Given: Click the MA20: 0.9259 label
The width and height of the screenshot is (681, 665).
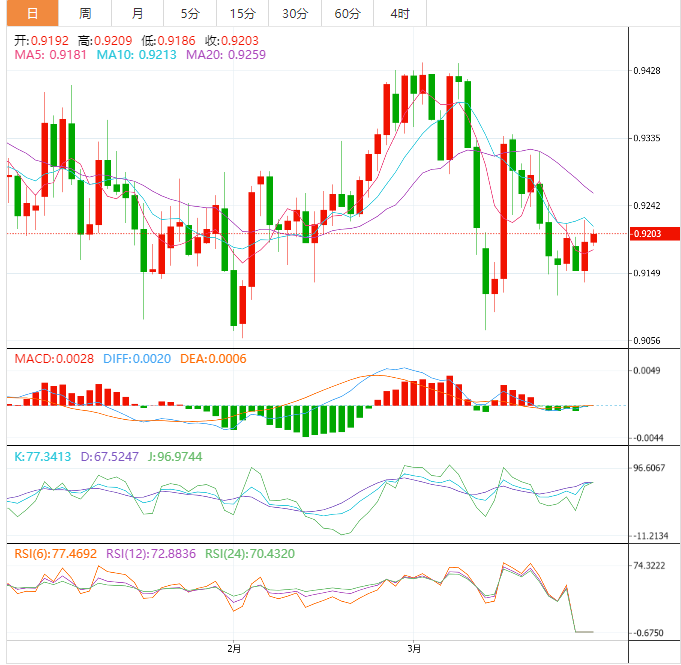Looking at the screenshot, I should coord(226,55).
